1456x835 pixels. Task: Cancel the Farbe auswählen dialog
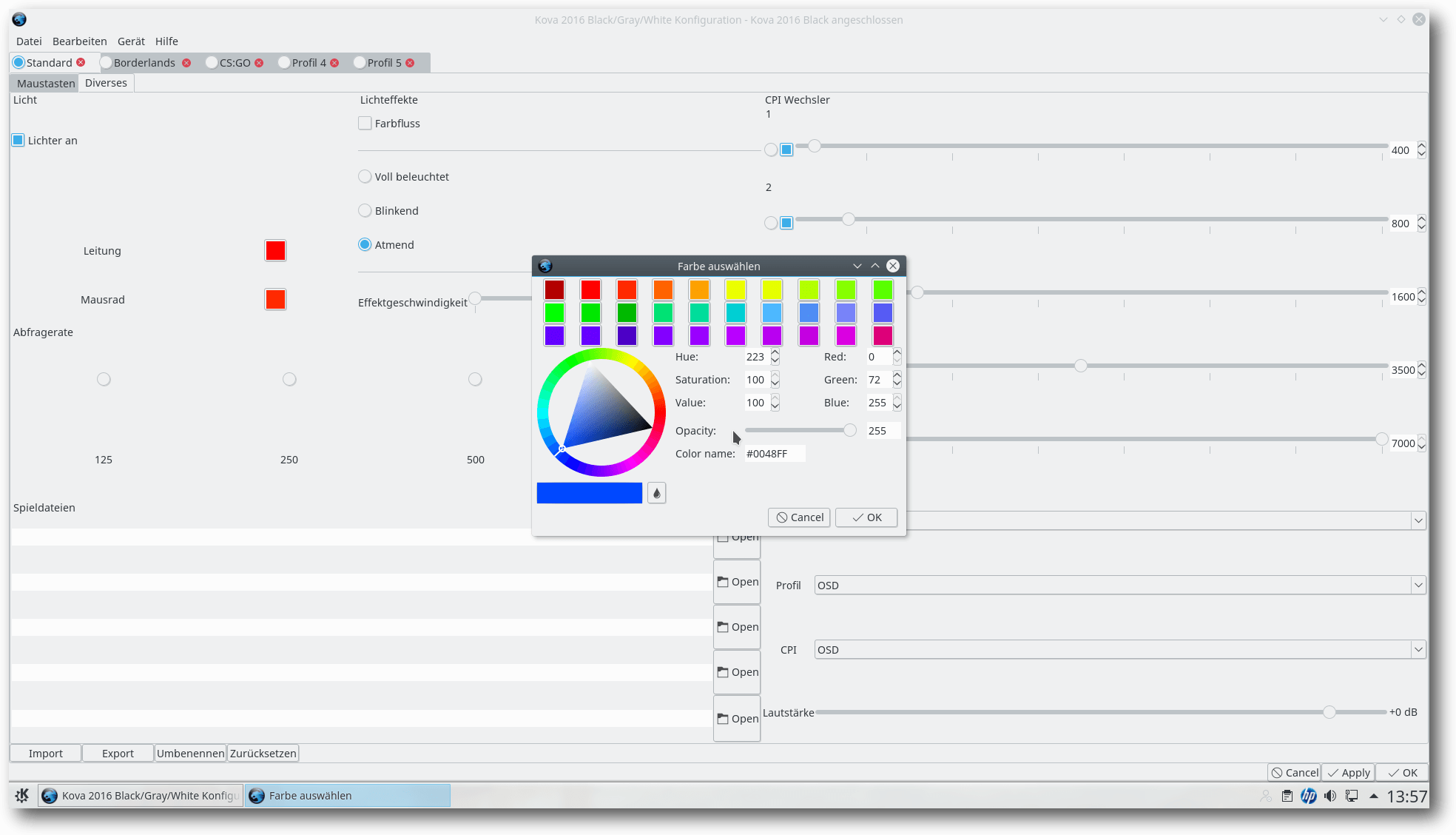[x=799, y=517]
